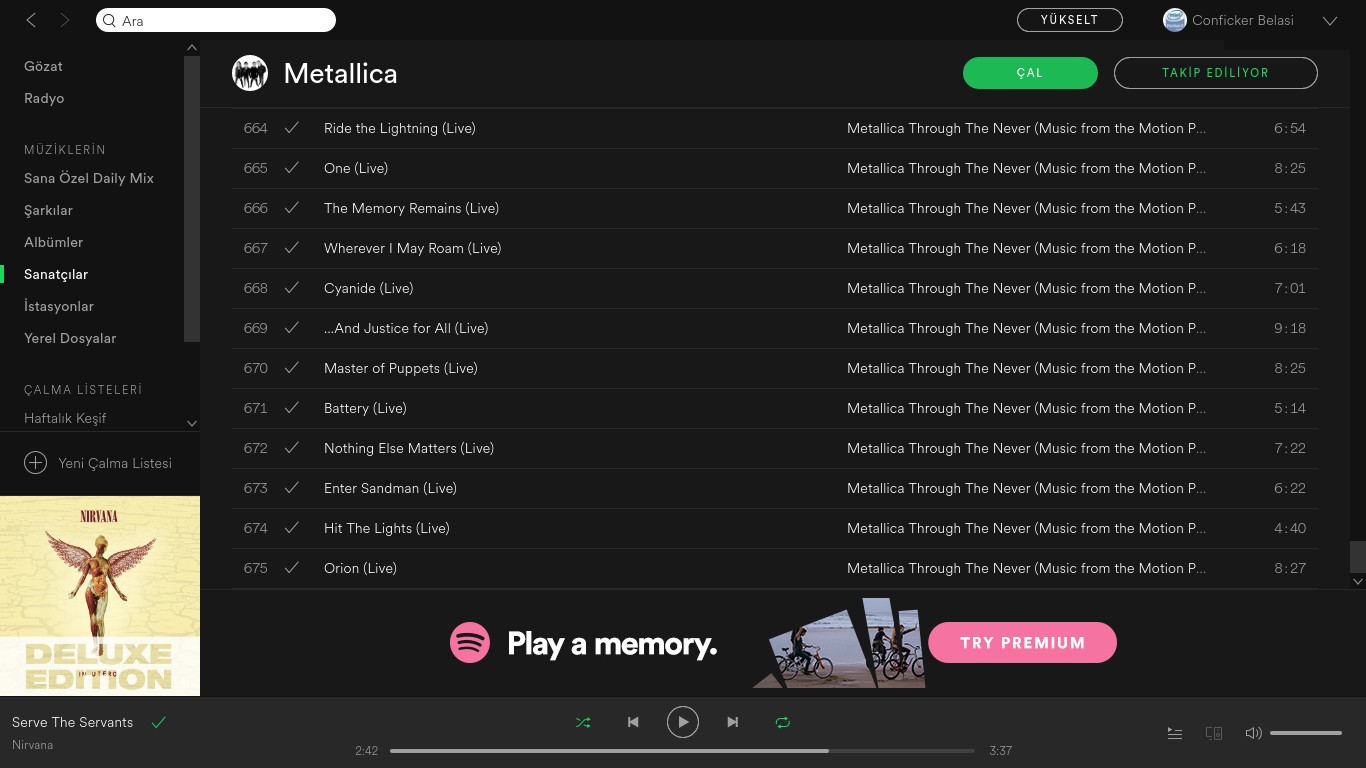This screenshot has height=768, width=1366.
Task: Open the devices available icon
Action: point(1214,733)
